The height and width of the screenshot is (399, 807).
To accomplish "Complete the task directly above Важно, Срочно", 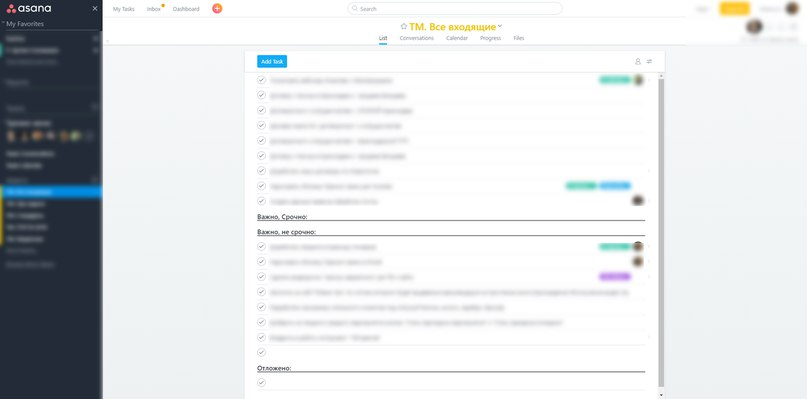I will pyautogui.click(x=261, y=201).
